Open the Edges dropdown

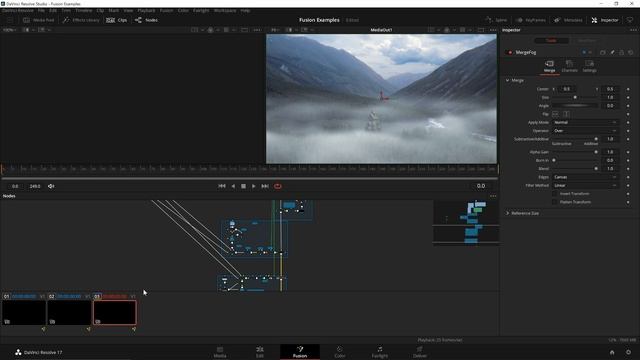[x=585, y=177]
